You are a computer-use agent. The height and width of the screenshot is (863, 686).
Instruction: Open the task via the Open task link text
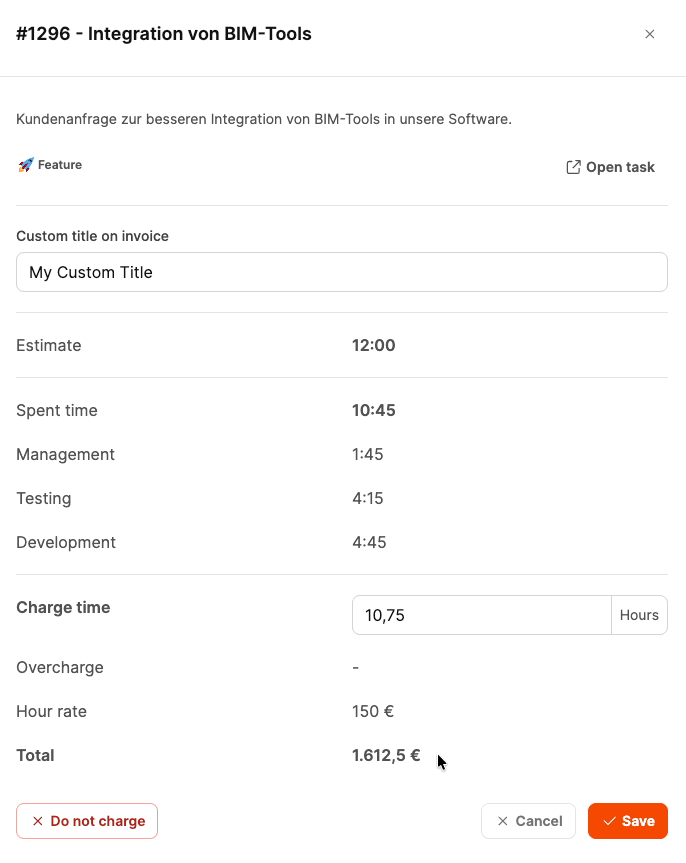click(620, 167)
